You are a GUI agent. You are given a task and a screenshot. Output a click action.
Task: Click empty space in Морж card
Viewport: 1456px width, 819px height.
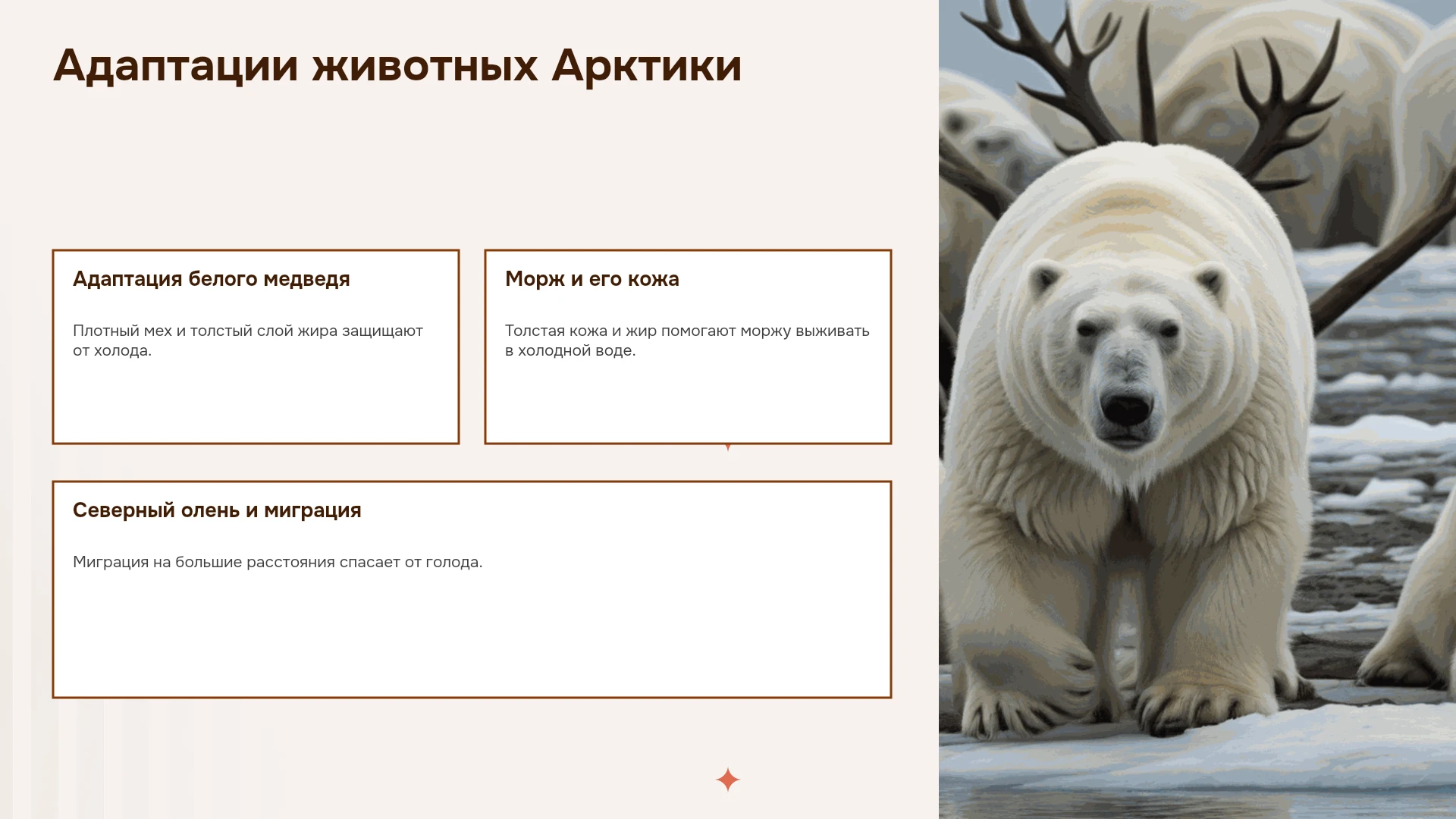(688, 402)
